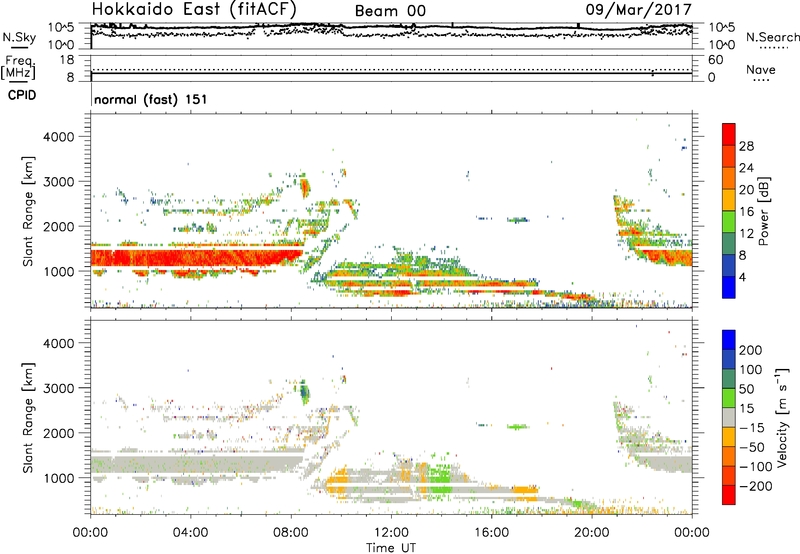Image resolution: width=800 pixels, height=554 pixels.
Task: Click the '1000' tick on velocity panel range axis
Action: 59,478
